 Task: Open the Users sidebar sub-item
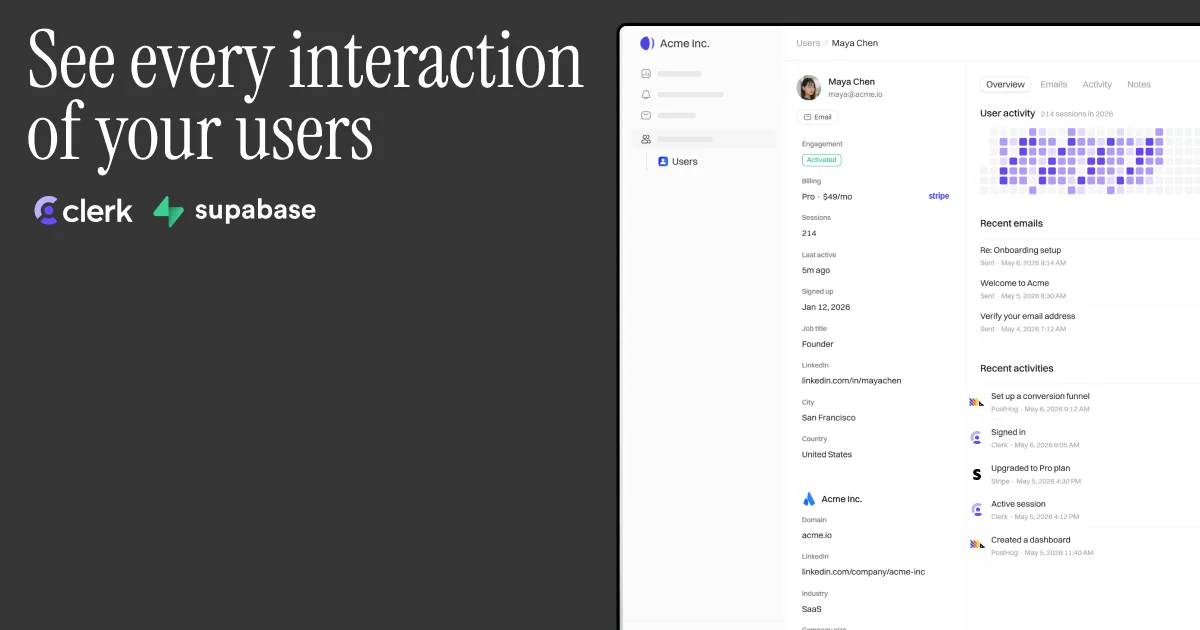pyautogui.click(x=685, y=161)
